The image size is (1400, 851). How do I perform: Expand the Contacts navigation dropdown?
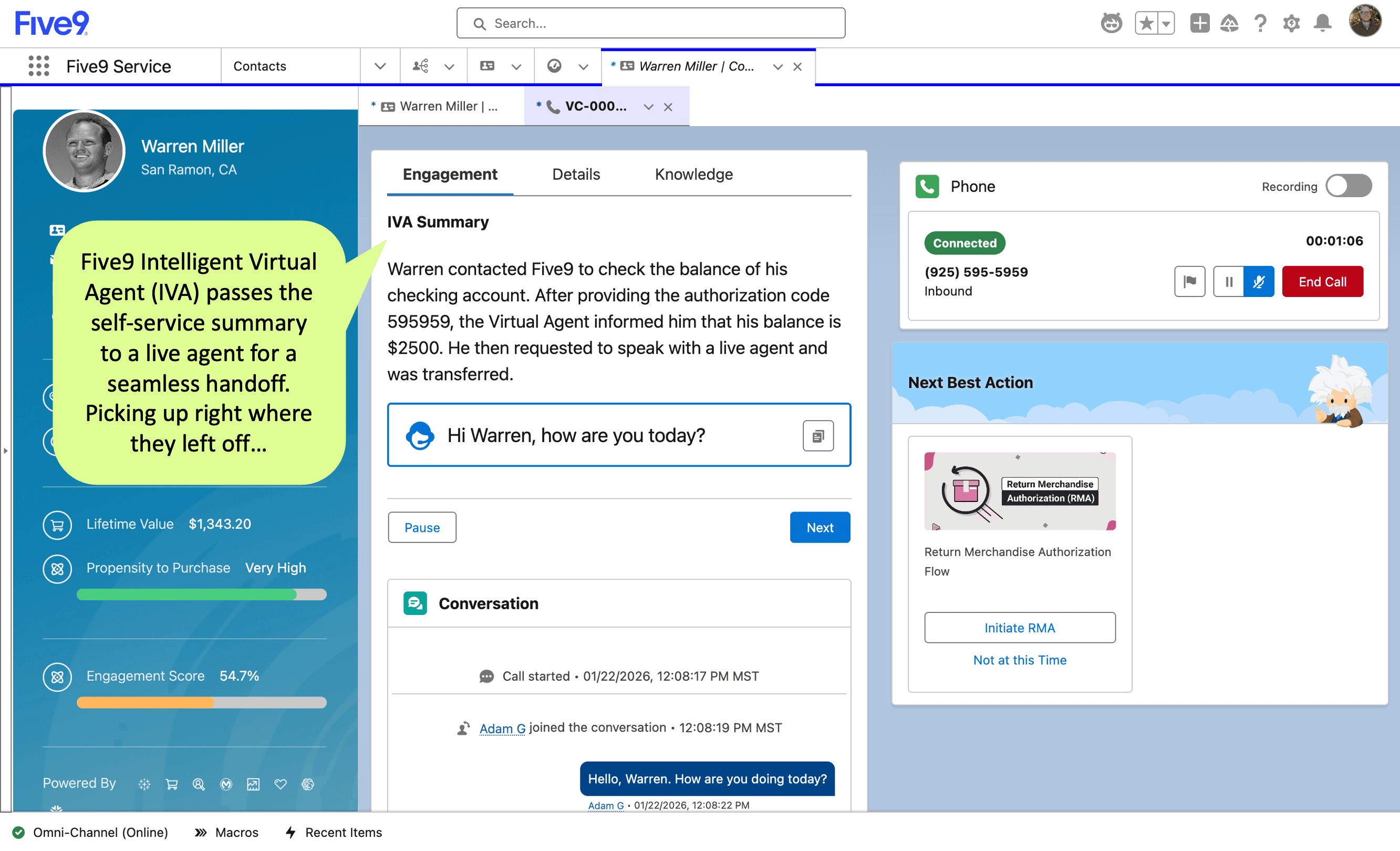[380, 66]
